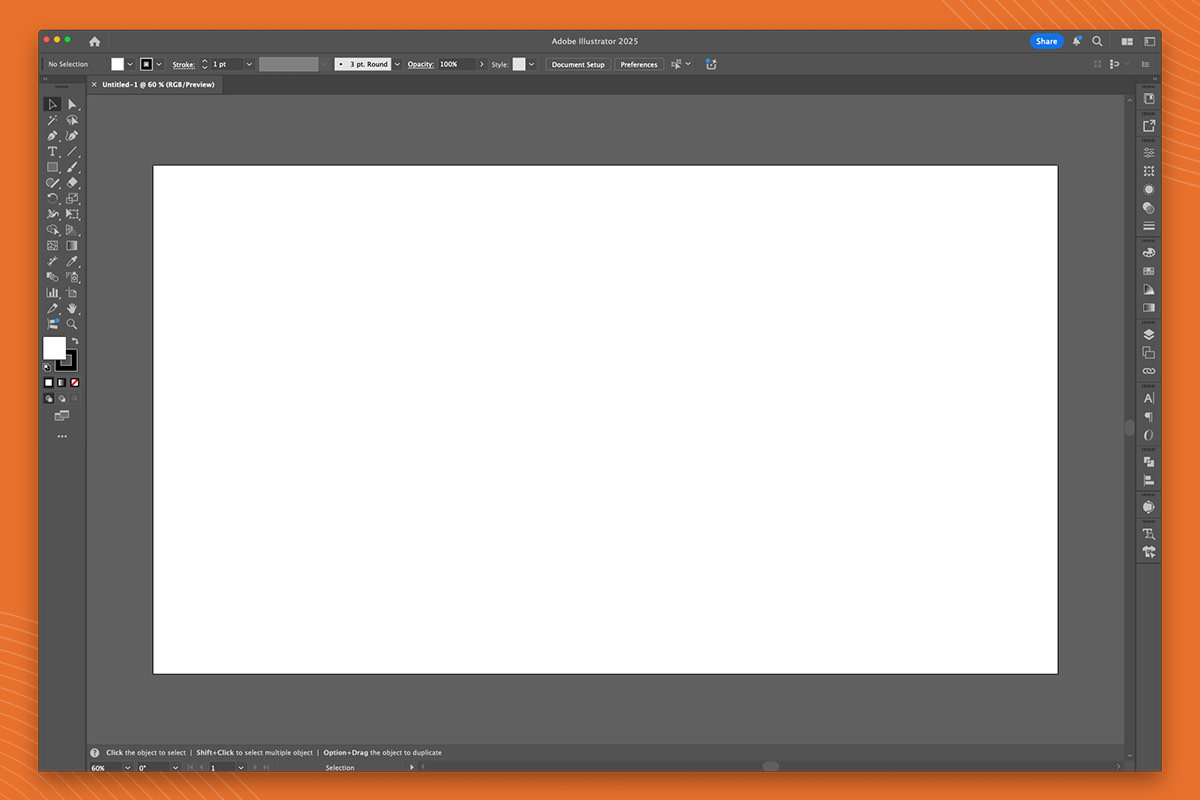
Task: Open the Character panel icon
Action: click(1149, 398)
